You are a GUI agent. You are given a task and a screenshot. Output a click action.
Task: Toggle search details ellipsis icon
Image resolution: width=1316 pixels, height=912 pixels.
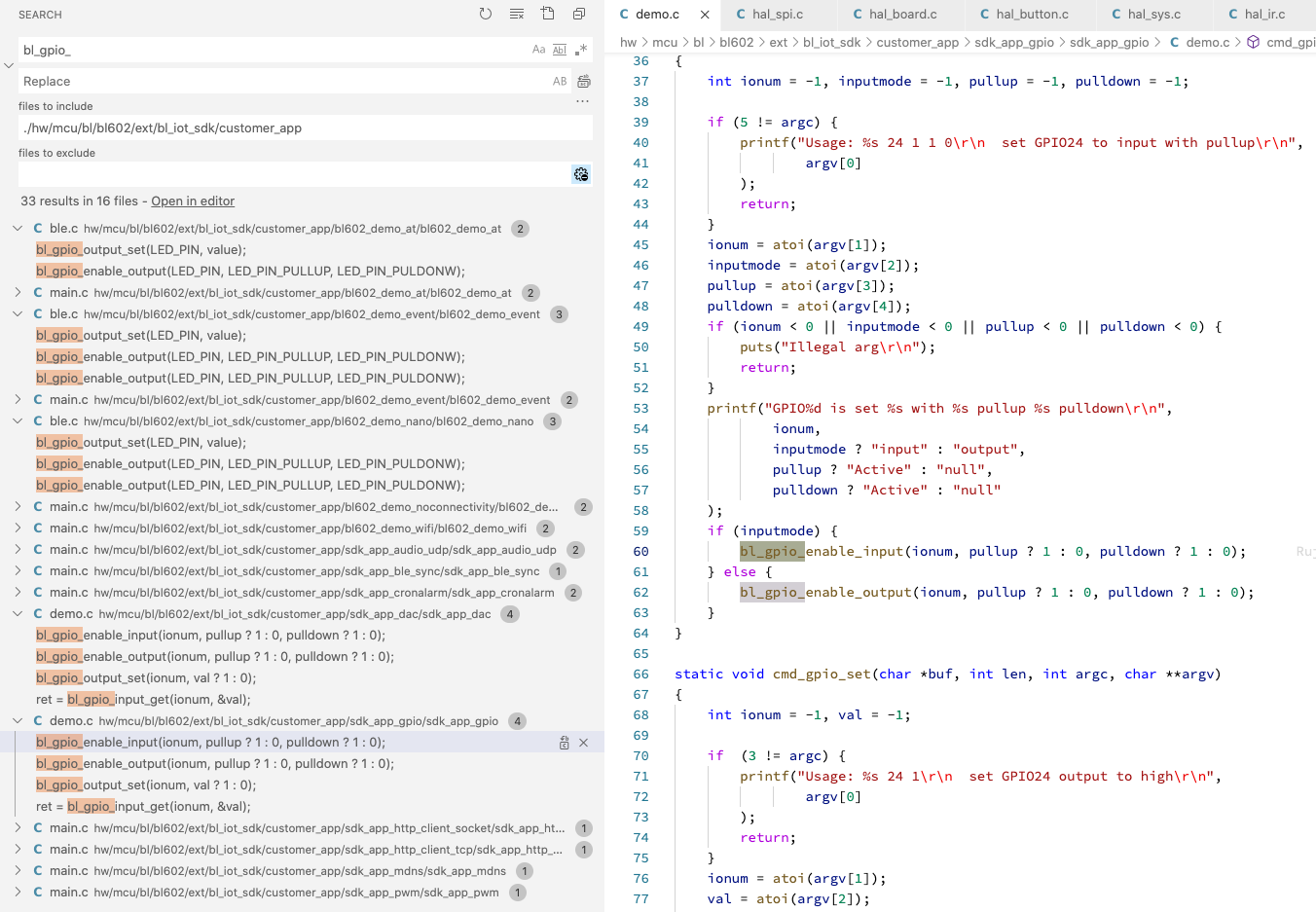pos(582,102)
